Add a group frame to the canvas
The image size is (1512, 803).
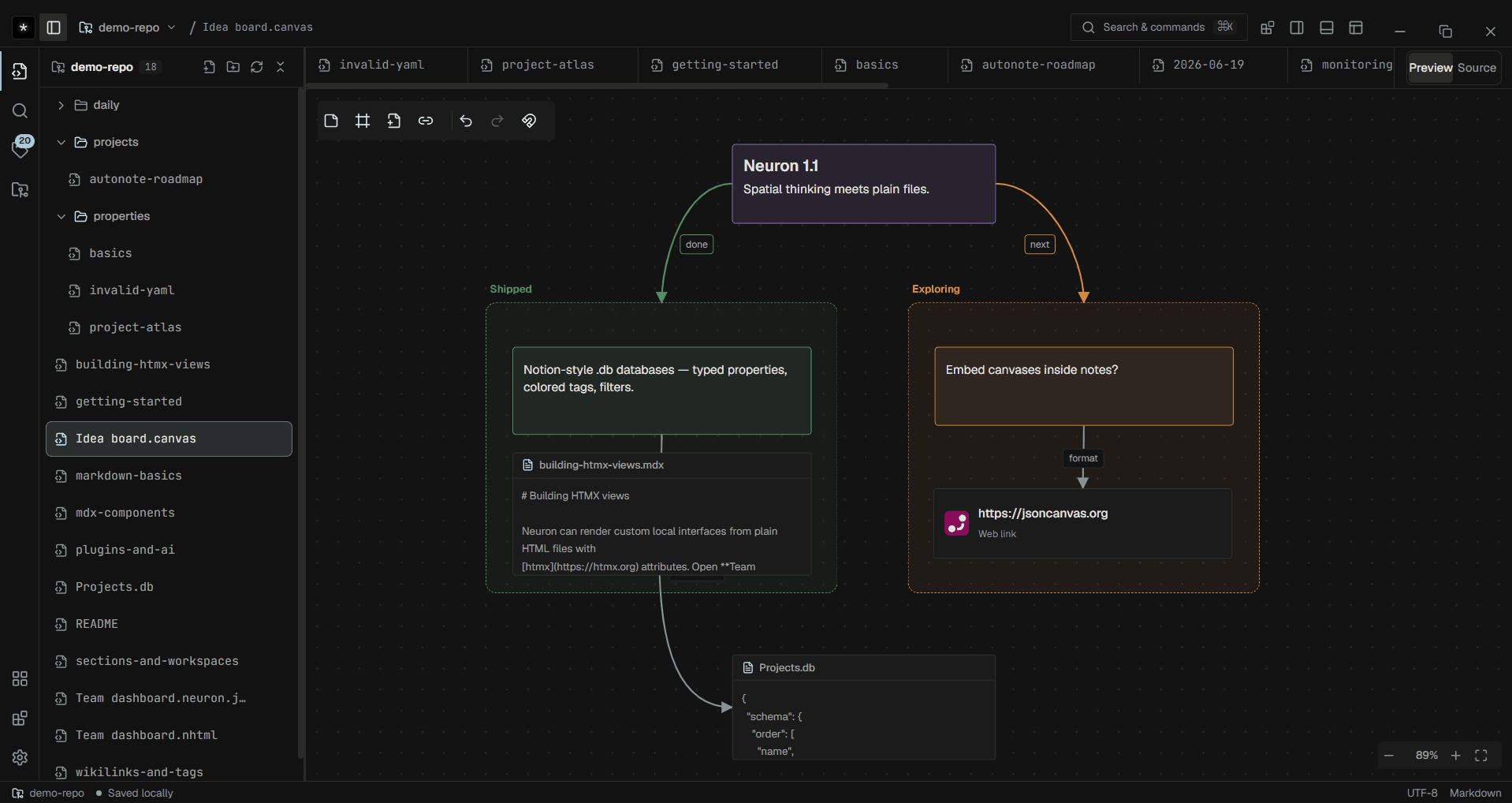click(x=363, y=121)
